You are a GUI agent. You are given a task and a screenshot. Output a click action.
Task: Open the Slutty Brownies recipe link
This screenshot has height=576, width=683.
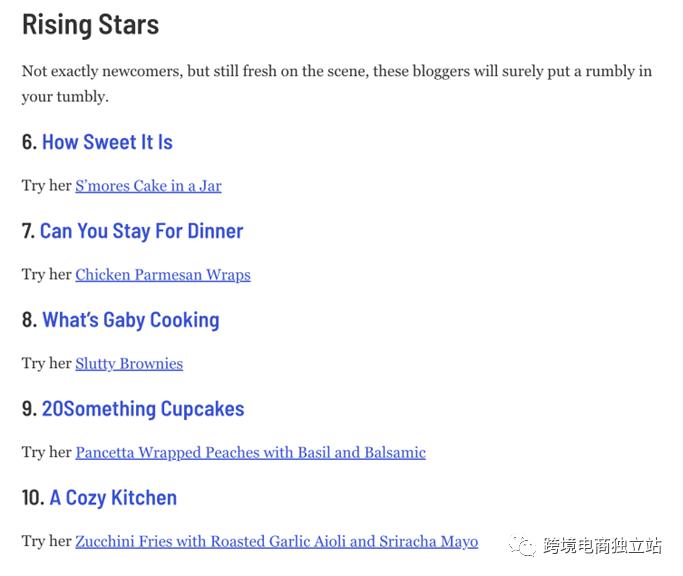pyautogui.click(x=129, y=364)
